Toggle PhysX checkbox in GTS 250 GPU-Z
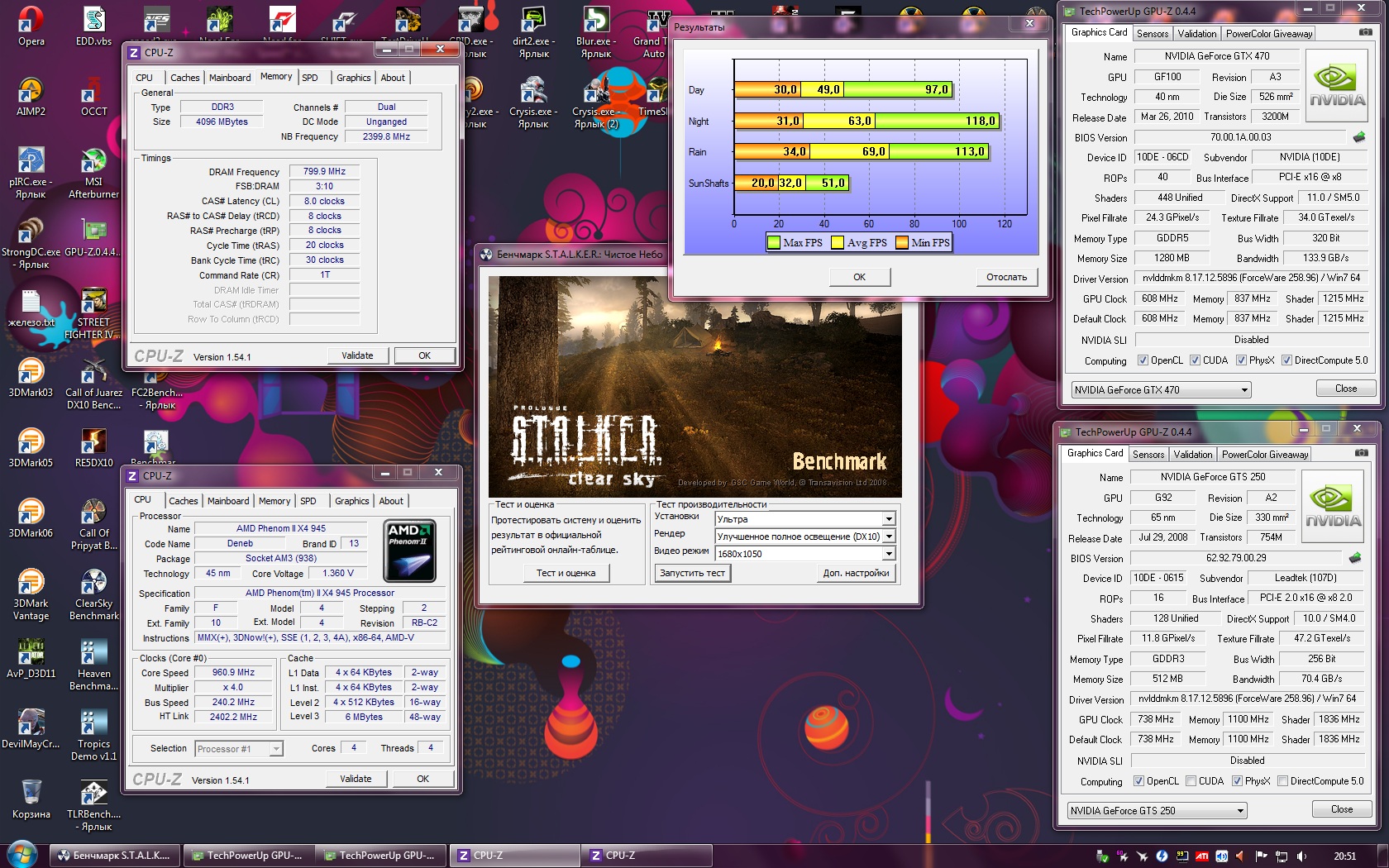The width and height of the screenshot is (1389, 868). click(x=1237, y=781)
